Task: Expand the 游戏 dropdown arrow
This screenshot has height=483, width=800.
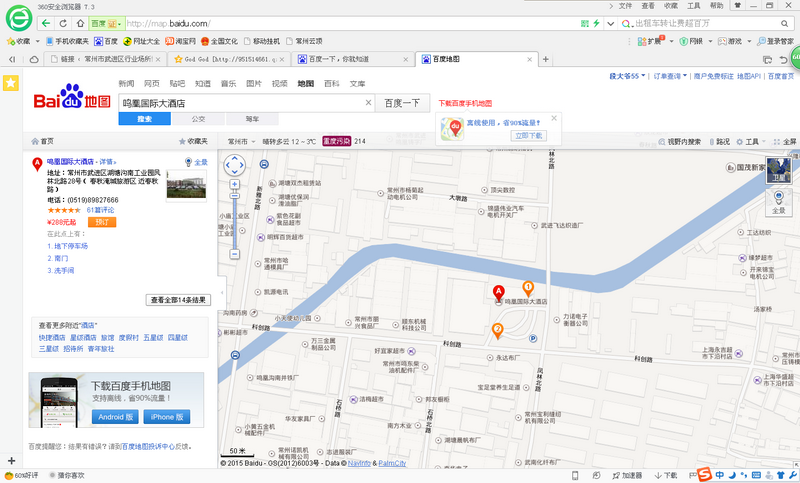Action: pos(749,41)
